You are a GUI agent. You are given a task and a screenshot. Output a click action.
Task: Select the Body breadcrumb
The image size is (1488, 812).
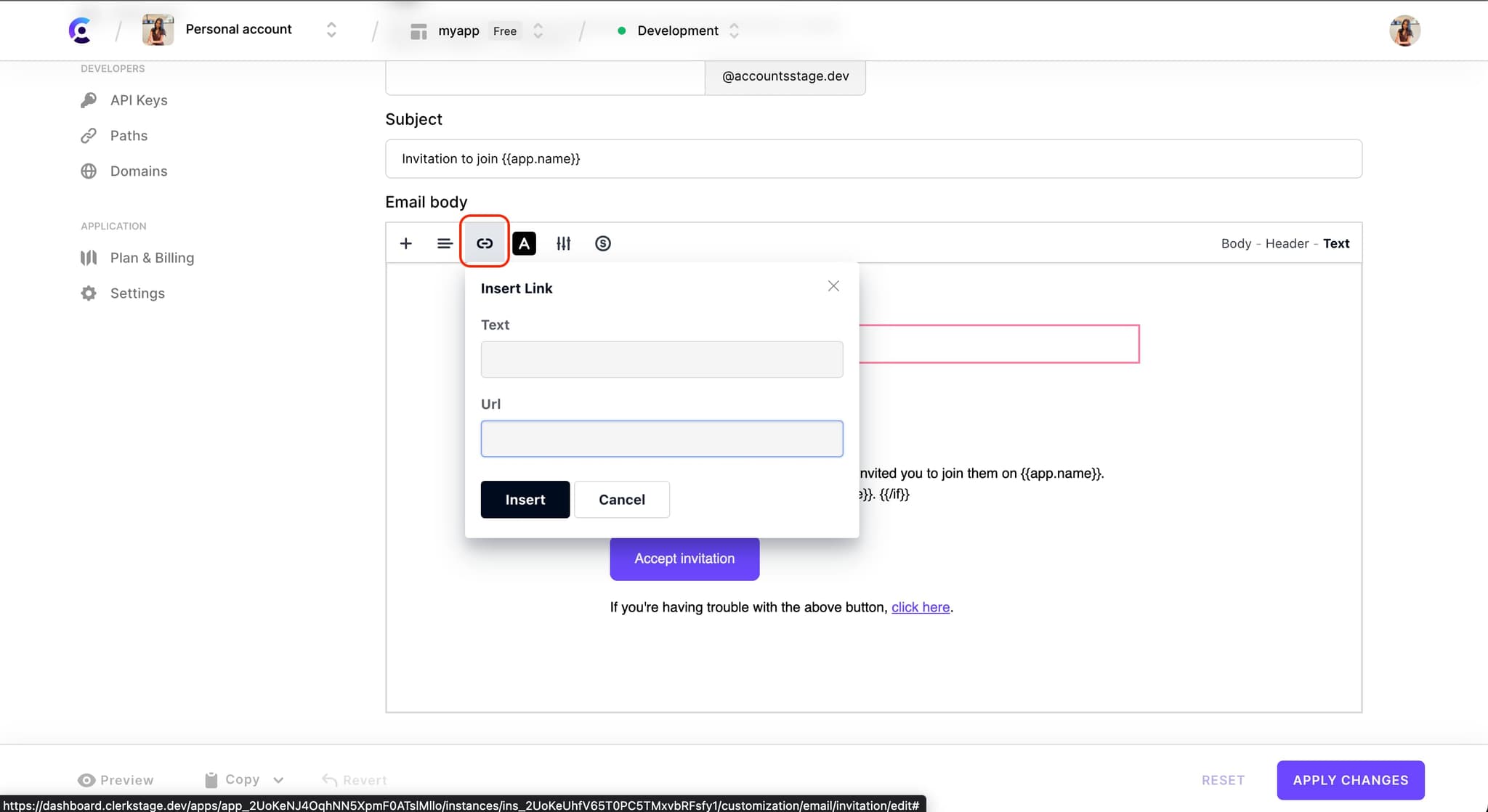[1236, 243]
